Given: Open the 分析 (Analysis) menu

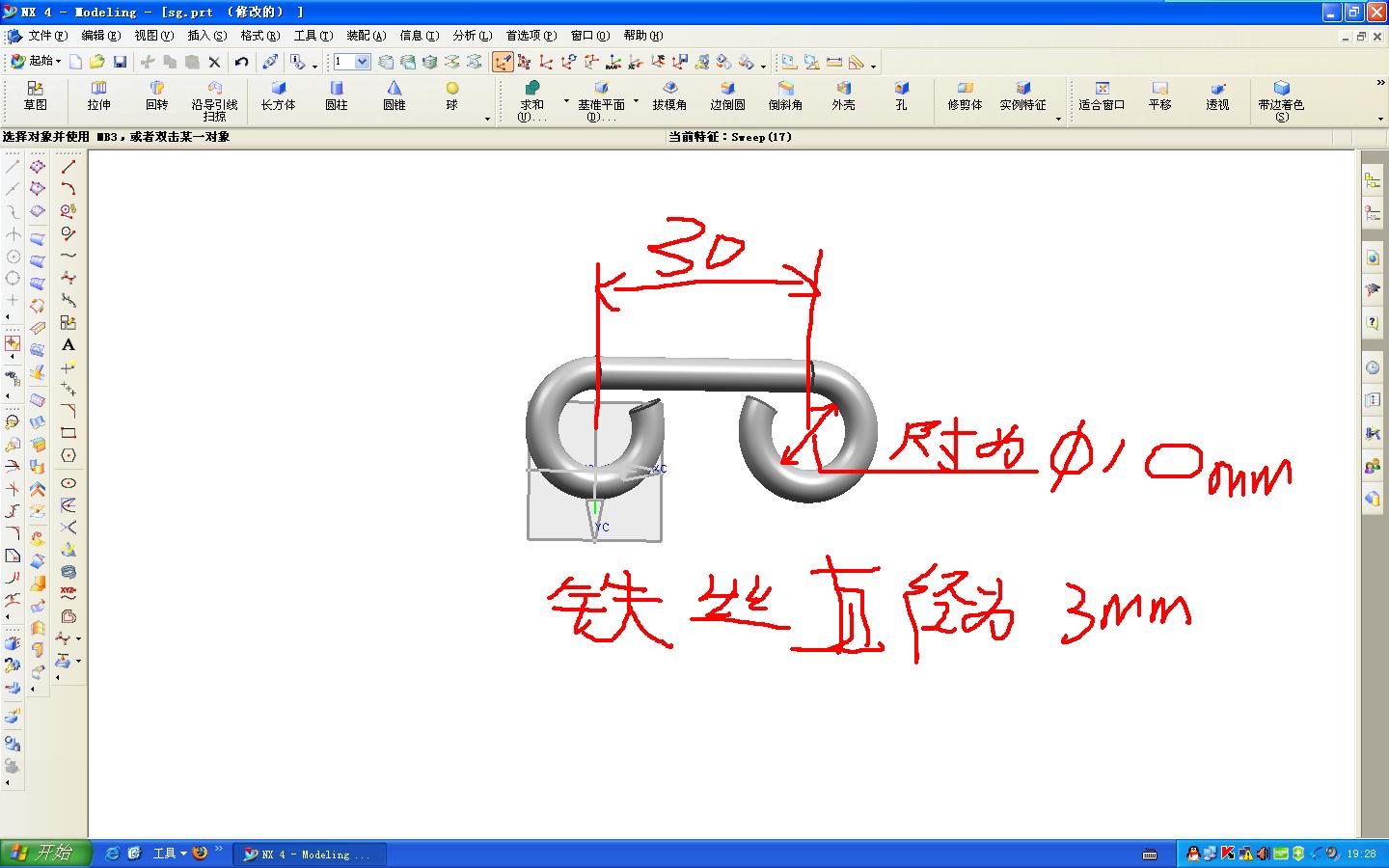Looking at the screenshot, I should click(x=472, y=36).
